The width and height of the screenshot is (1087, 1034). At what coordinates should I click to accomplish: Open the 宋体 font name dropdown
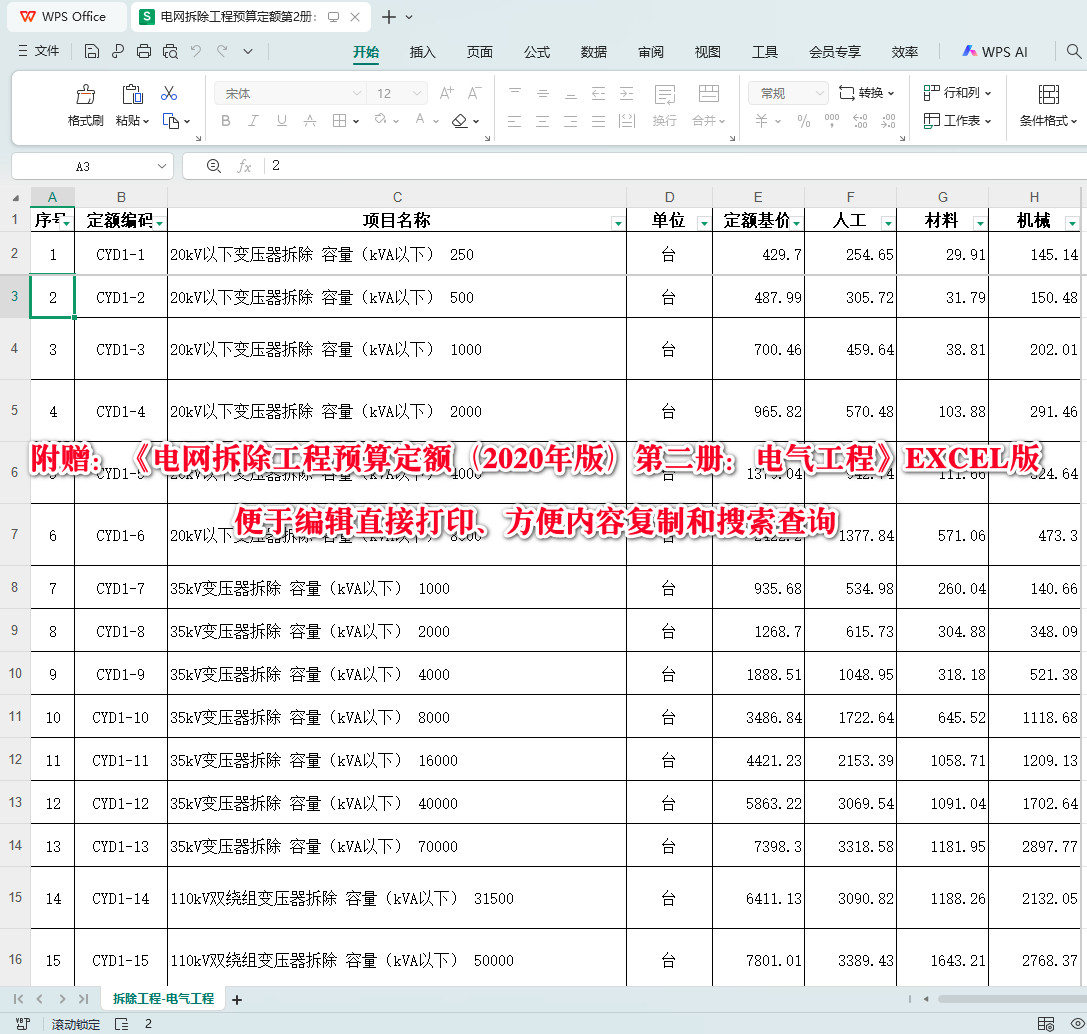358,92
